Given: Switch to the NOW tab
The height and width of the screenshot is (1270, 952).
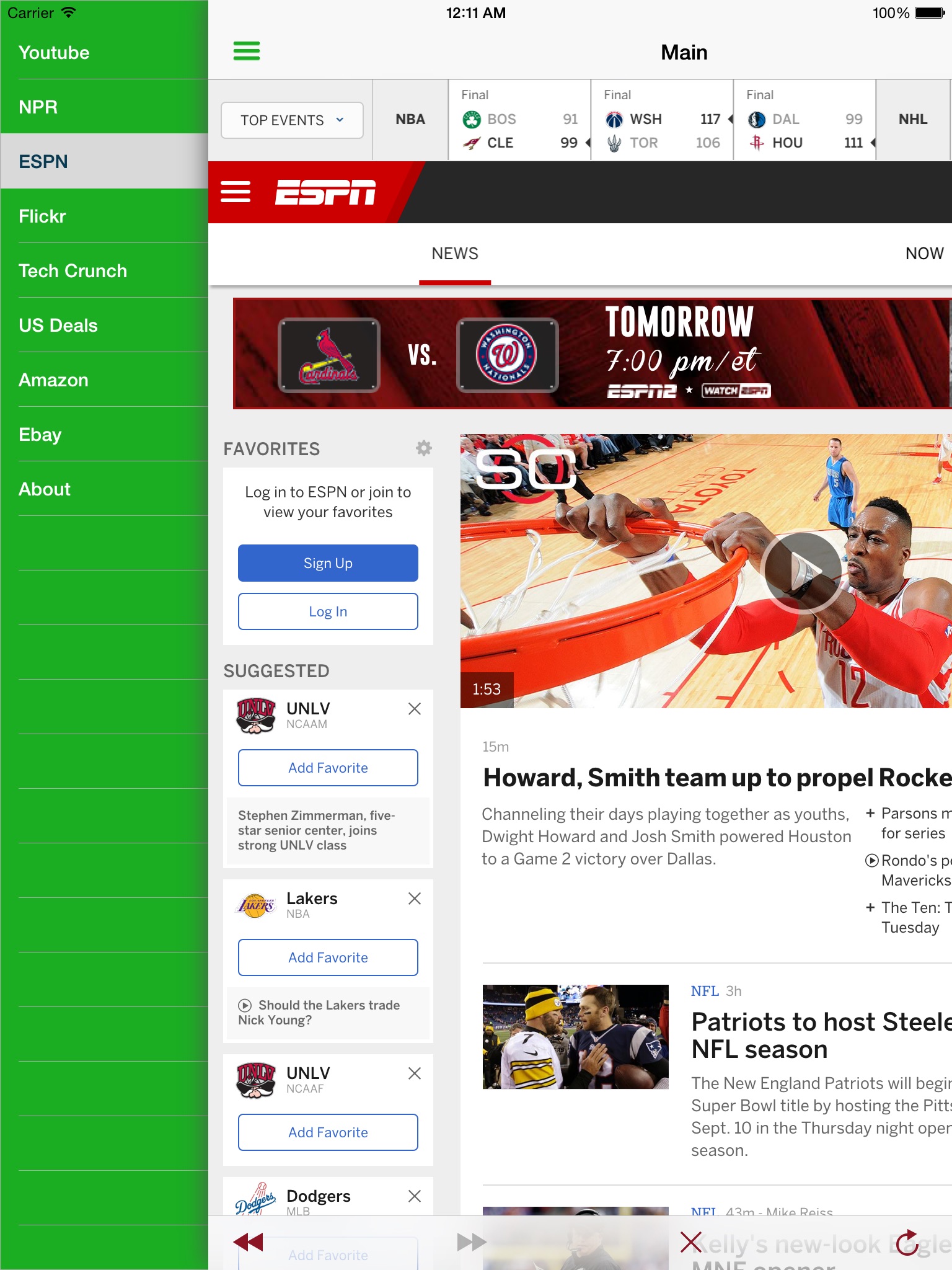Looking at the screenshot, I should pyautogui.click(x=925, y=254).
